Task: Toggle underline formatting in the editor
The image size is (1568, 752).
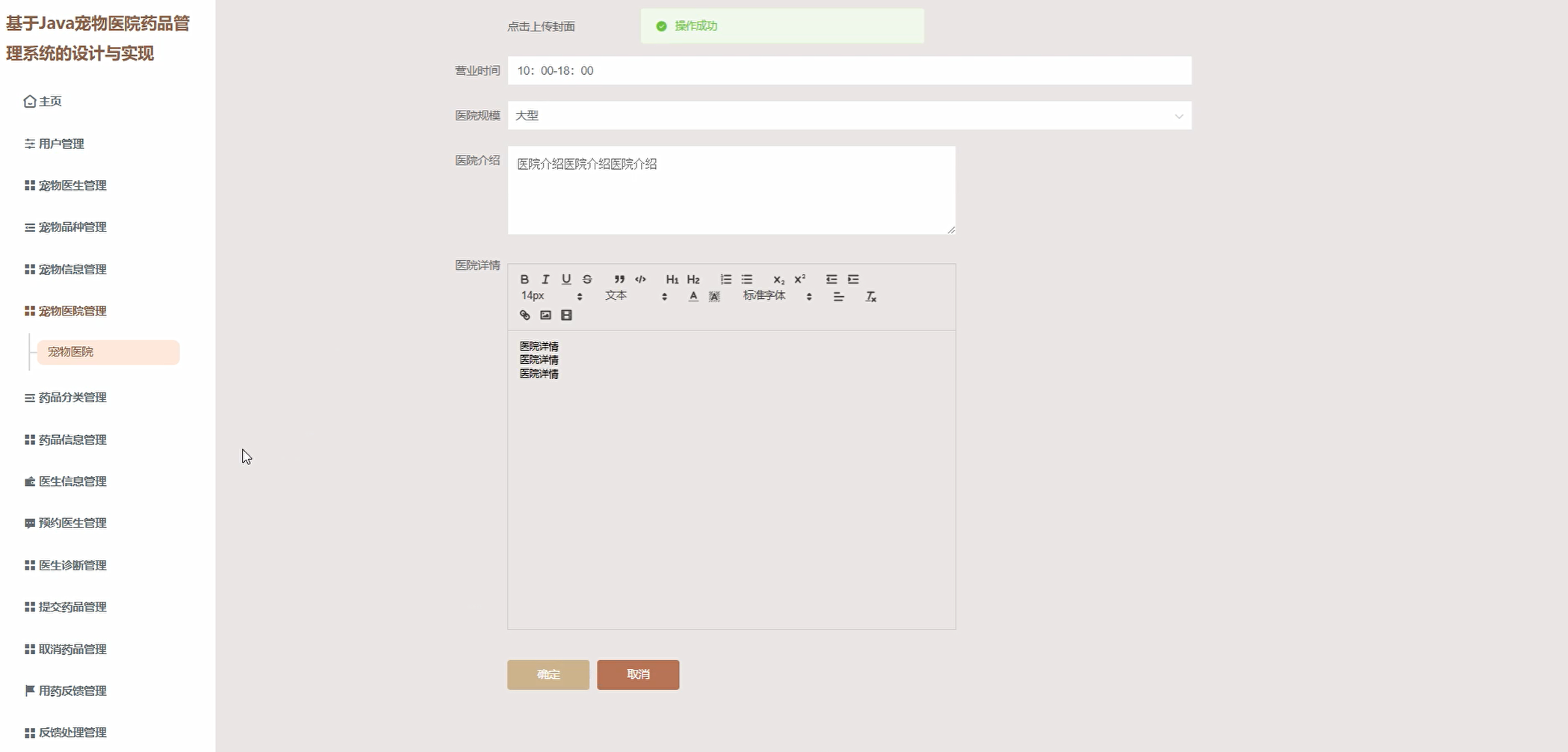Action: (x=566, y=280)
